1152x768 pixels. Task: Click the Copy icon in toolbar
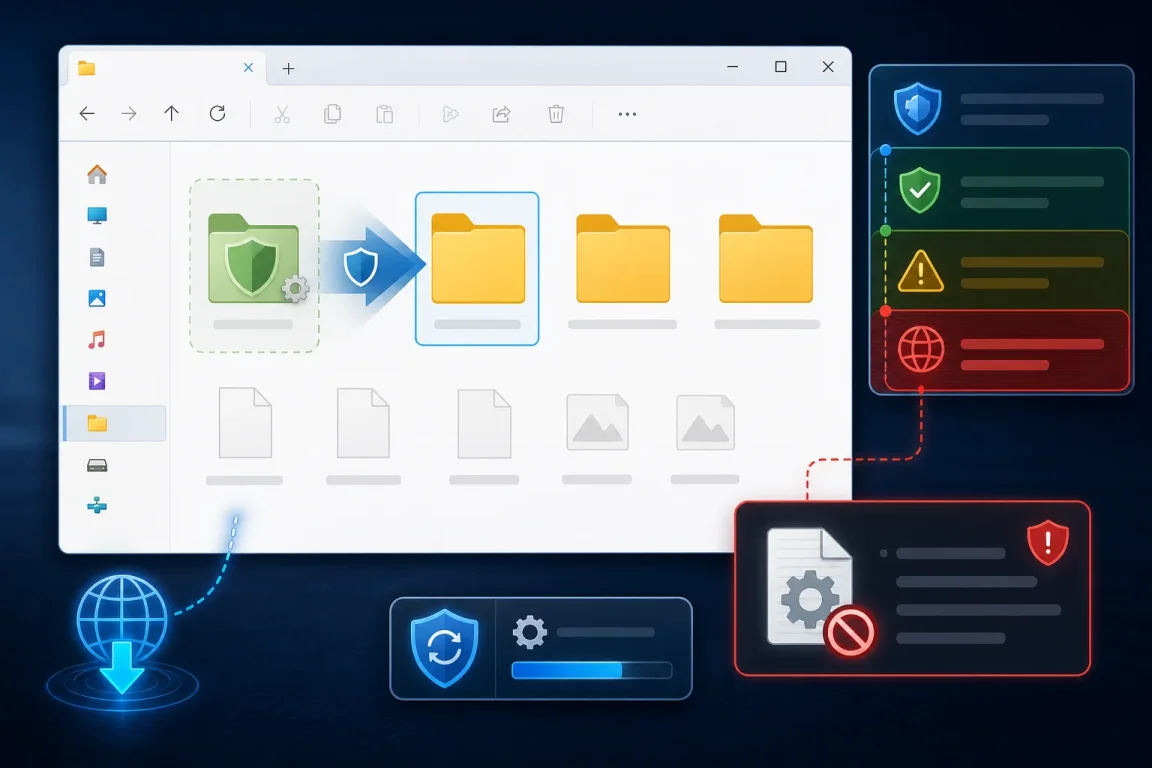[333, 114]
